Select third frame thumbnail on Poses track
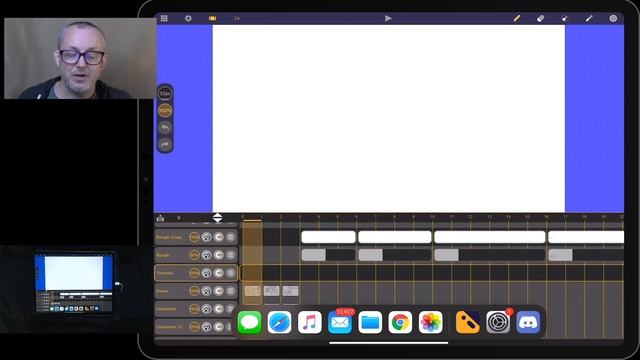 290,291
